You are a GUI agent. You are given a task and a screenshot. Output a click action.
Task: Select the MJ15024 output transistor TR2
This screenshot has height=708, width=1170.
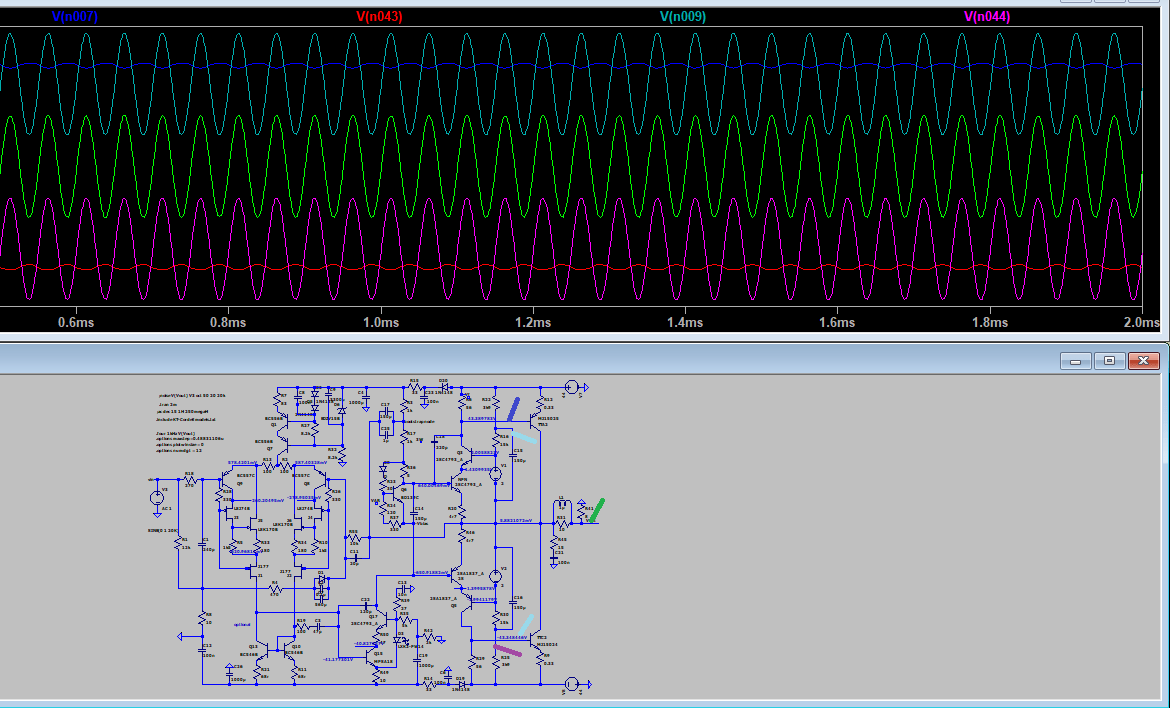click(536, 639)
